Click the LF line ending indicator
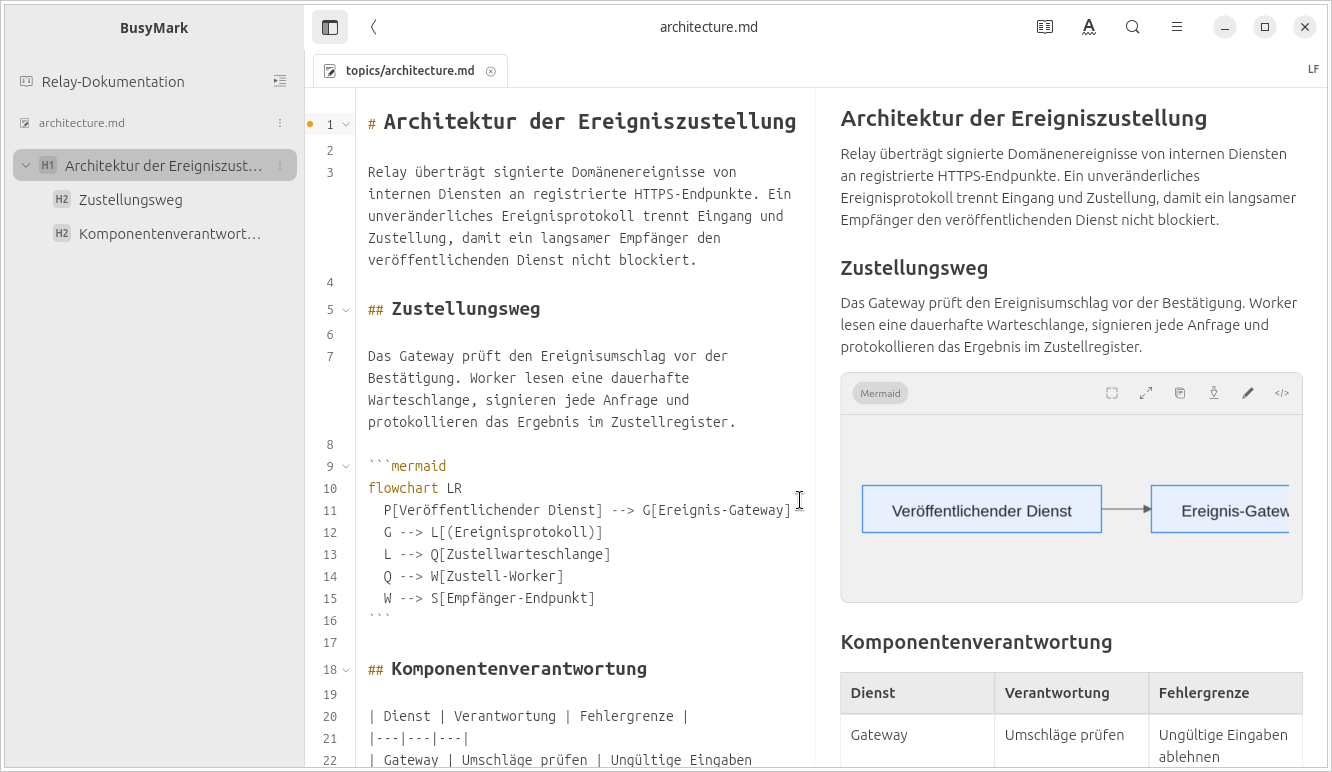Screen dimensions: 1332x772 [x=1313, y=70]
